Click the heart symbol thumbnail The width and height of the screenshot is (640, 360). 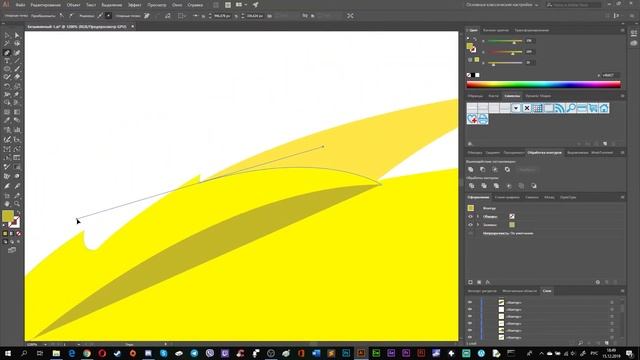(472, 119)
